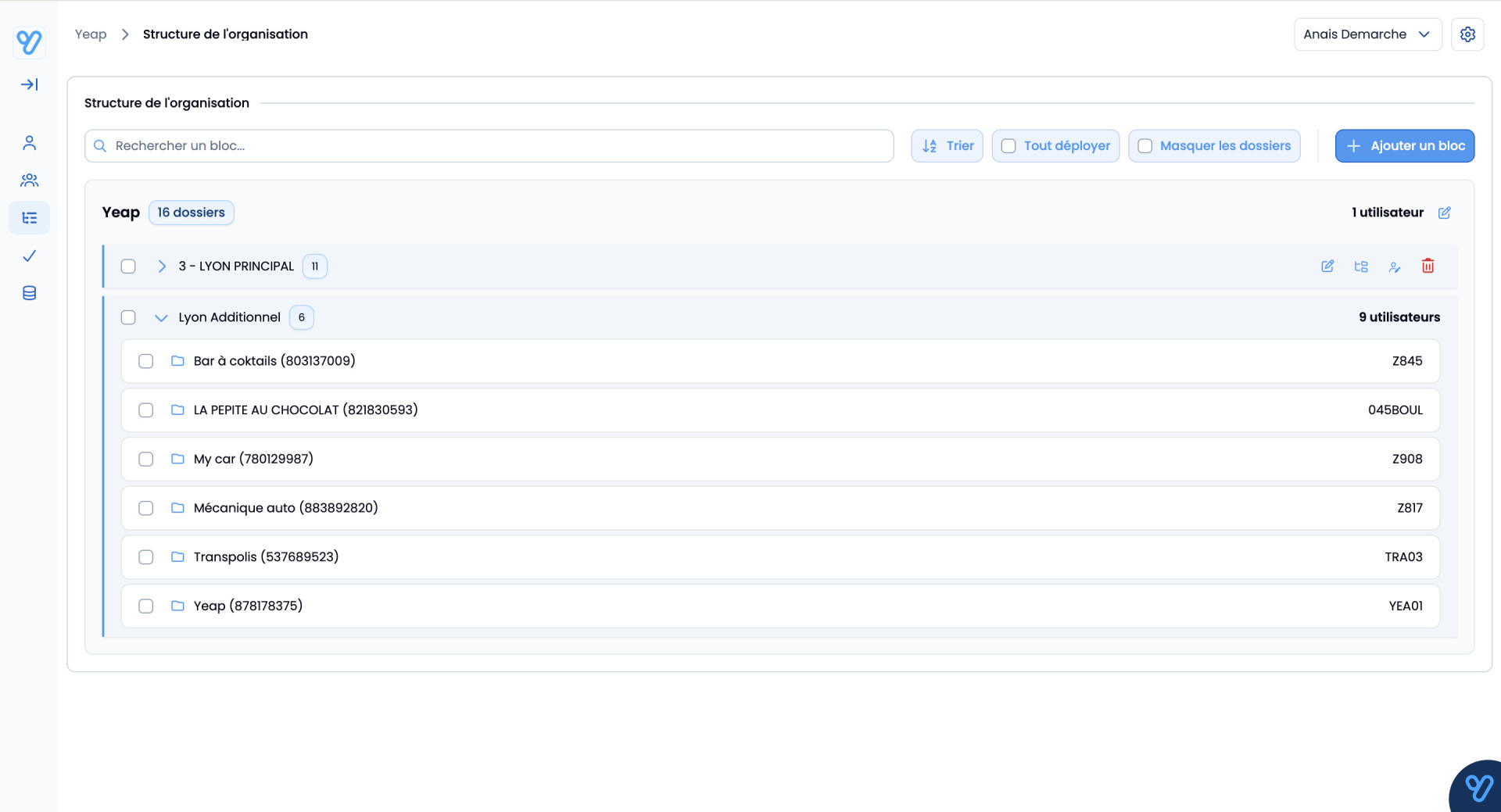Screen dimensions: 1501x812
Task: Click the Yeap logo in sidebar
Action: pyautogui.click(x=29, y=41)
